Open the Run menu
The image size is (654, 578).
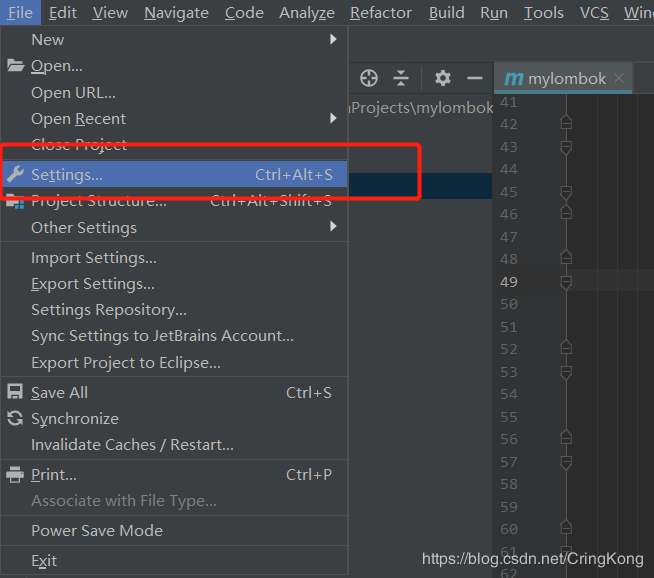(494, 13)
